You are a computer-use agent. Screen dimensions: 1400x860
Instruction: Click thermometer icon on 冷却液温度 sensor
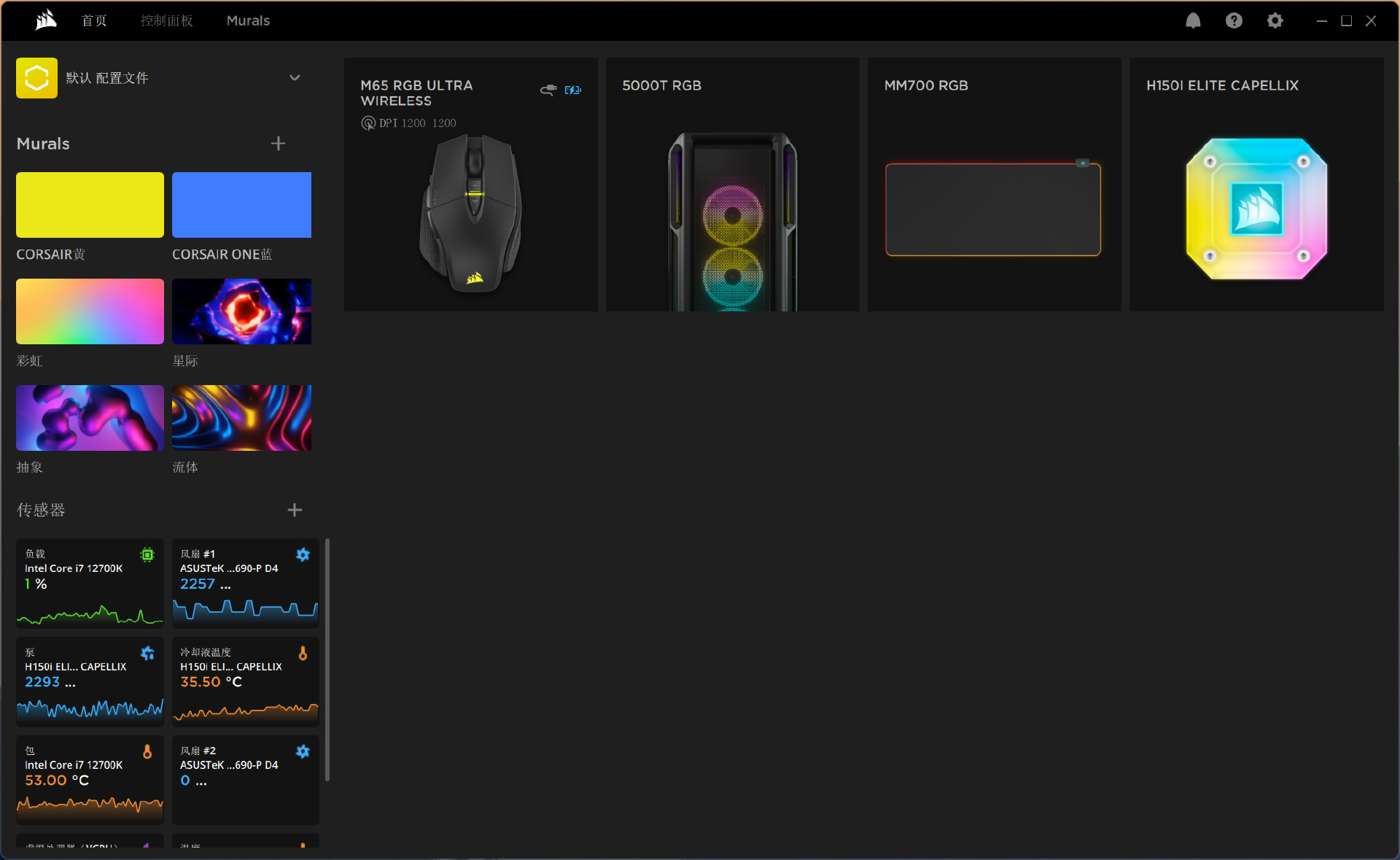point(303,654)
